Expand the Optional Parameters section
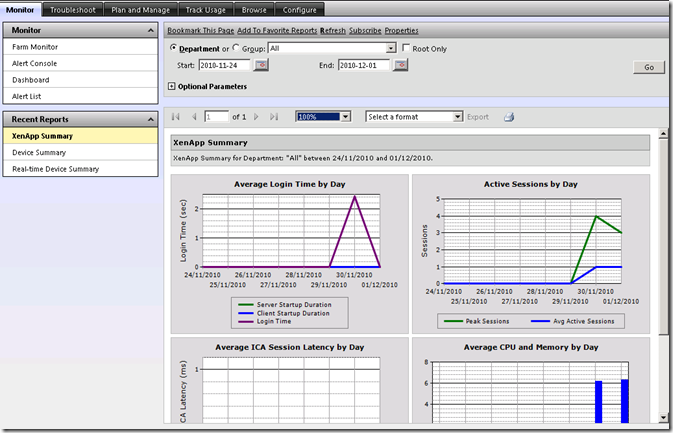673x433 pixels. click(172, 87)
